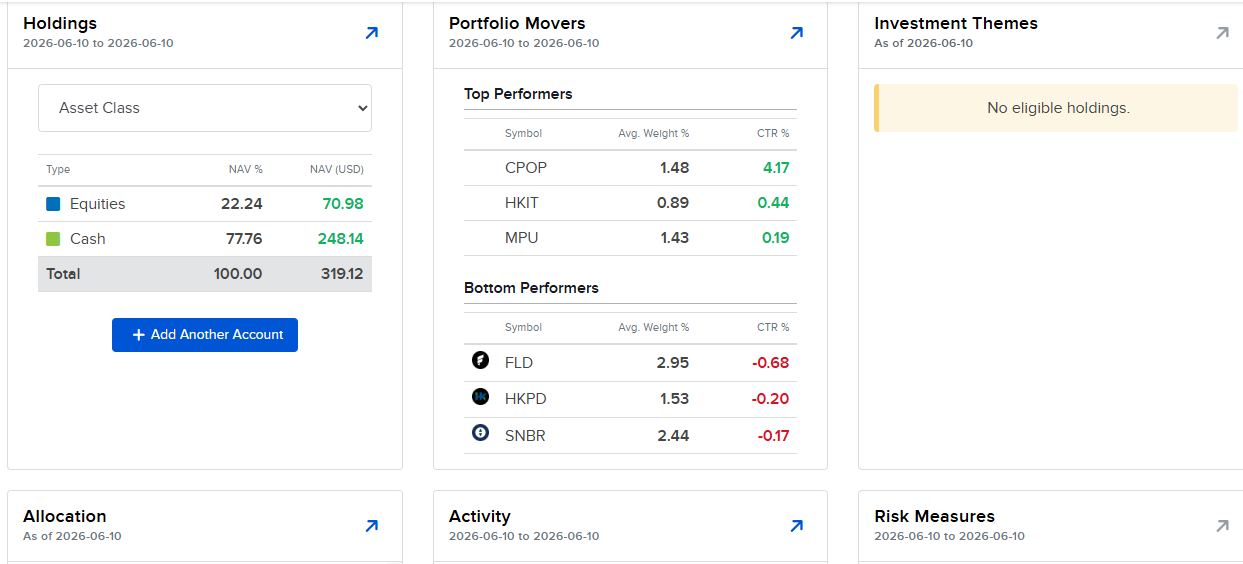Click the Type column header in Holdings

coord(58,170)
